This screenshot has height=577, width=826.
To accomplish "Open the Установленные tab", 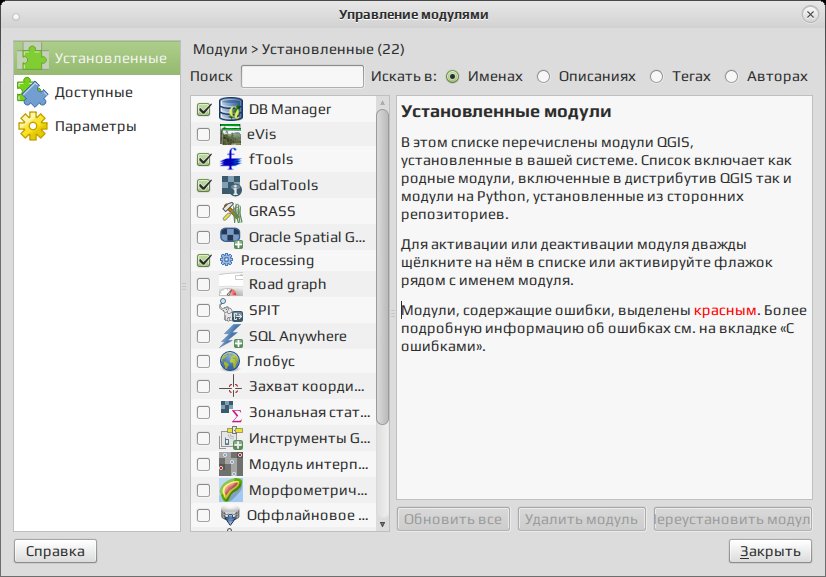I will [x=97, y=57].
